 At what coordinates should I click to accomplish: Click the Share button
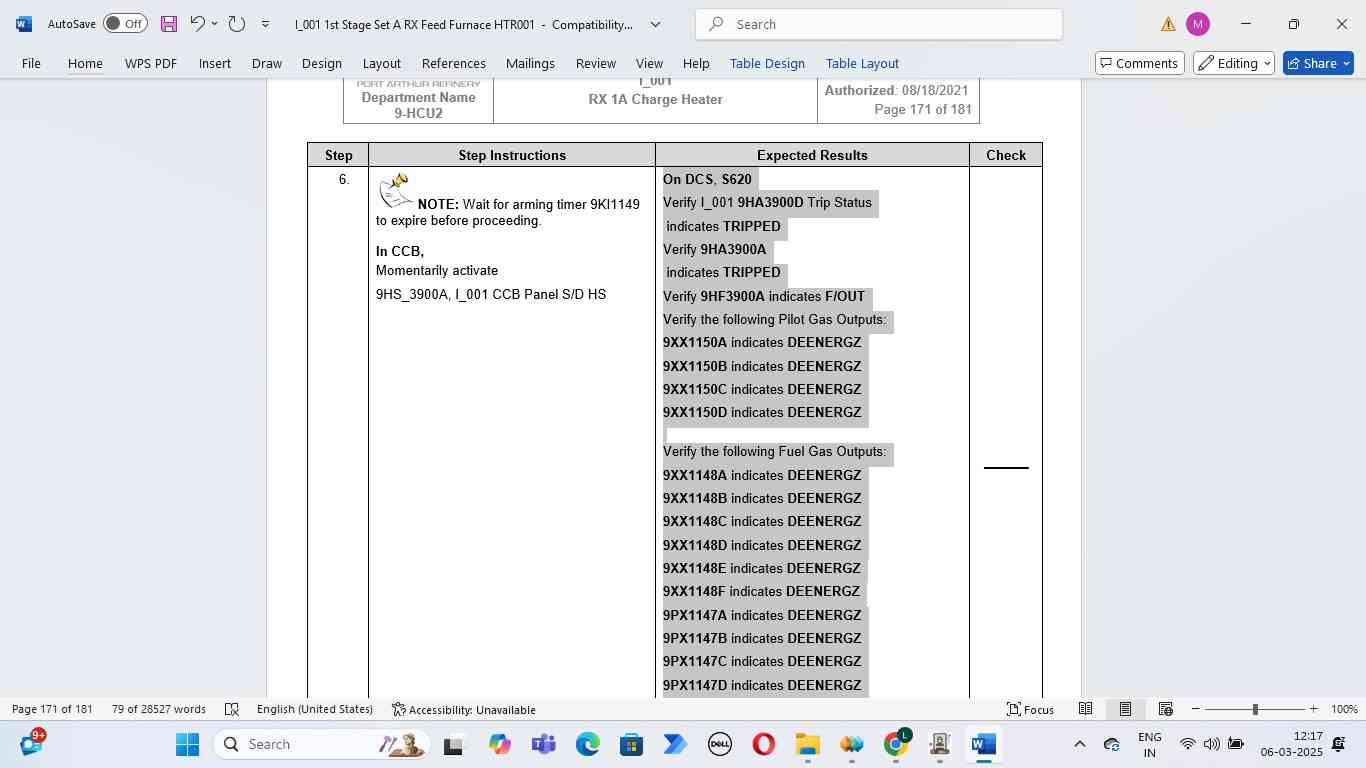coord(1318,63)
